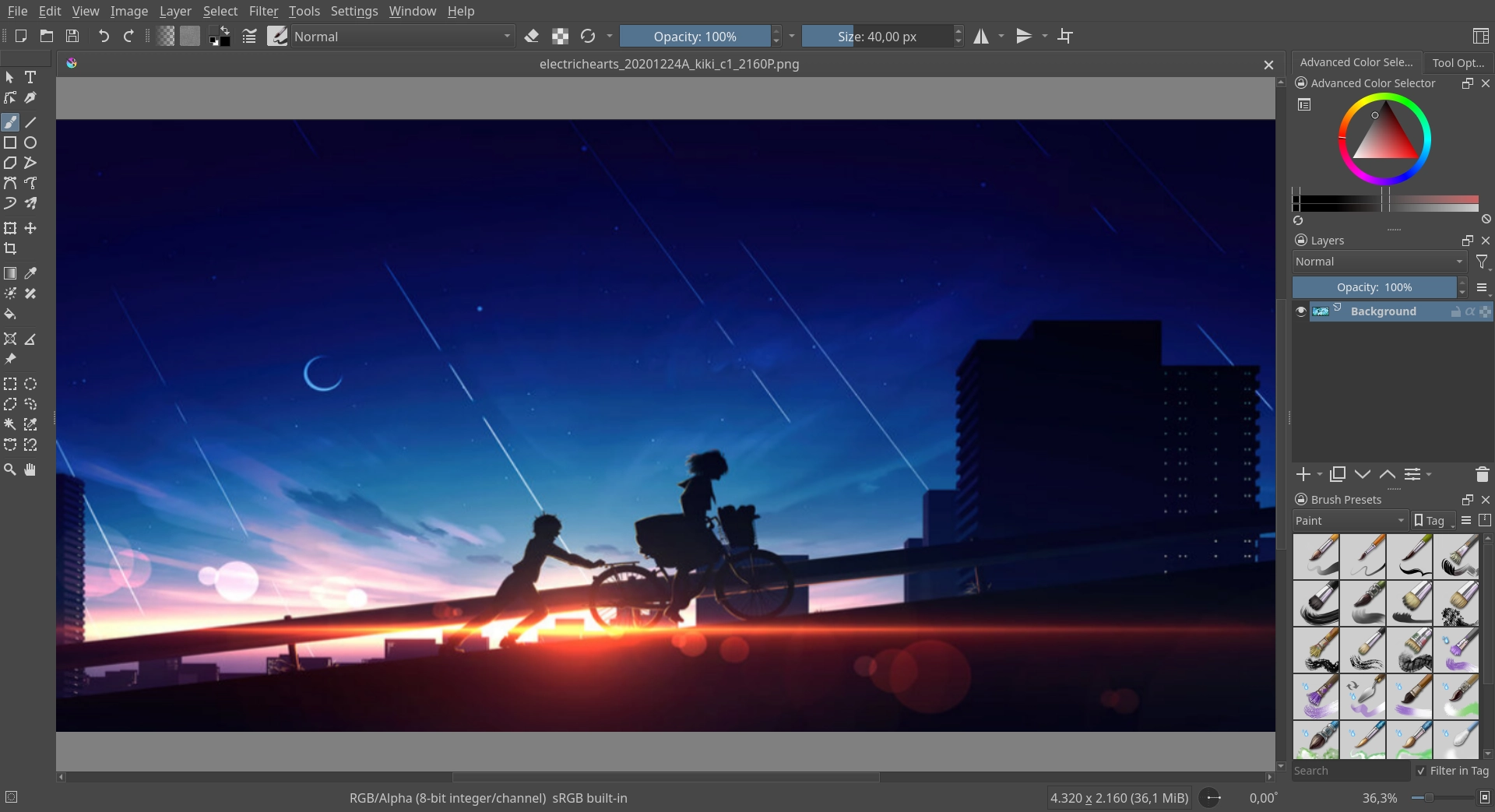Toggle the Filter in Tag checkbox
The image size is (1495, 812).
(x=1421, y=771)
